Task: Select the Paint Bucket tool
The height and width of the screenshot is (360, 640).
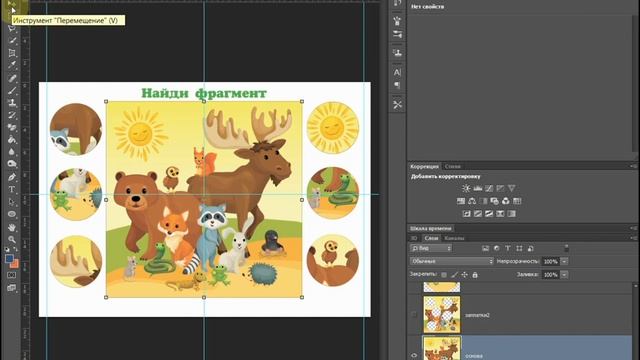Action: coord(12,140)
